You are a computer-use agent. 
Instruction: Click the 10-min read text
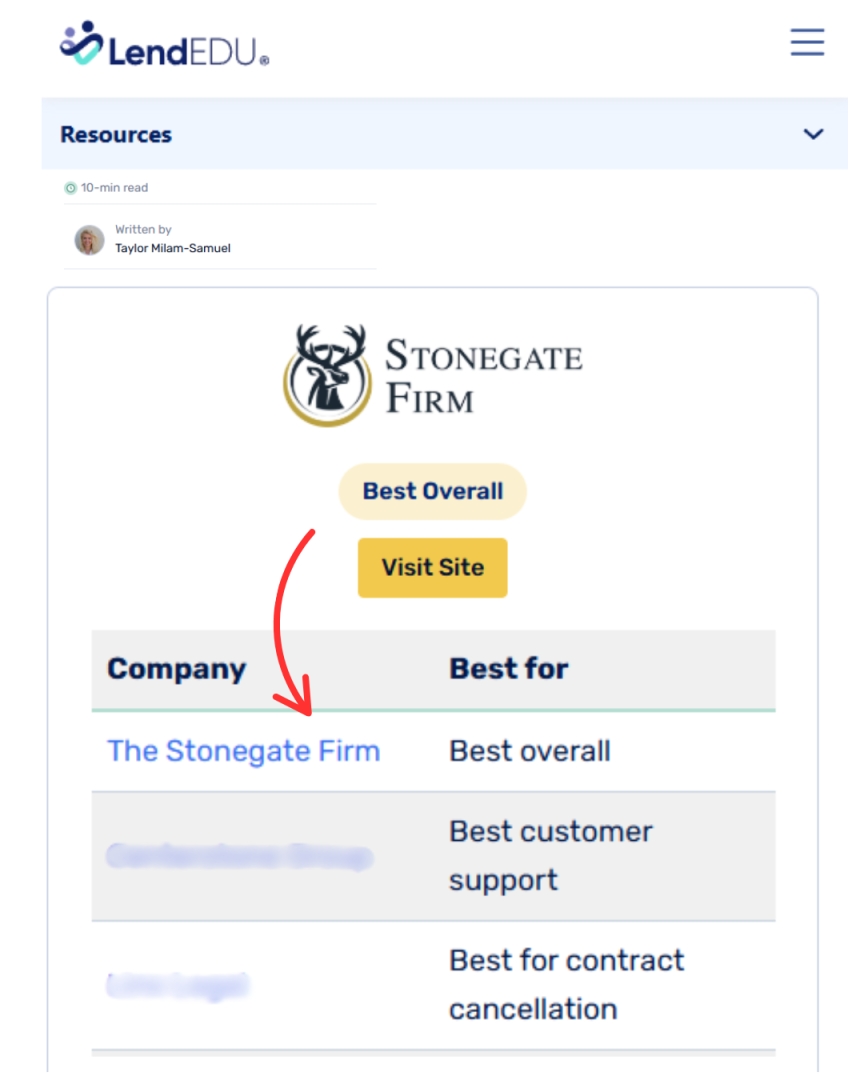pyautogui.click(x=115, y=188)
